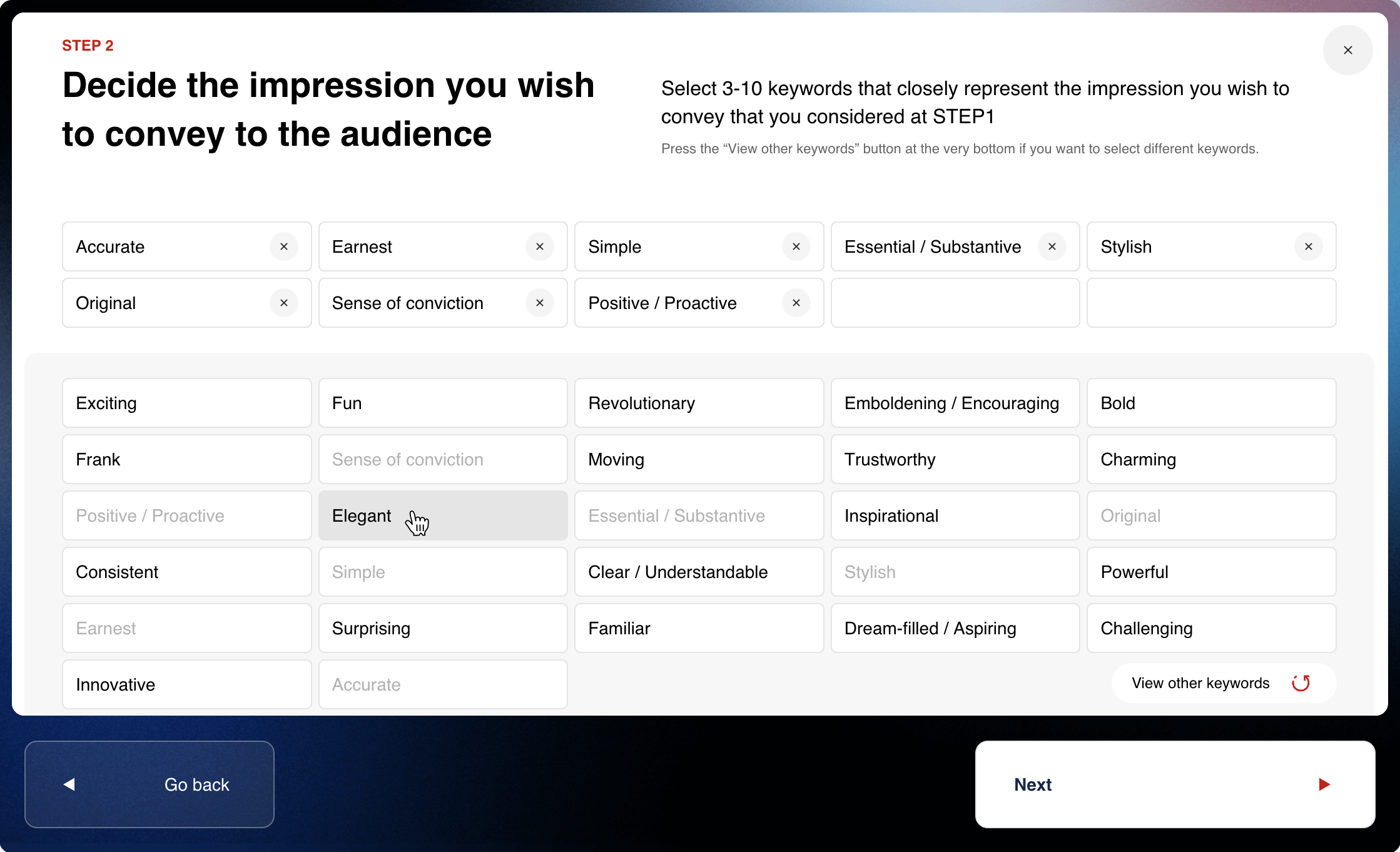Remove the Accurate keyword with its X
The height and width of the screenshot is (852, 1400).
point(284,246)
